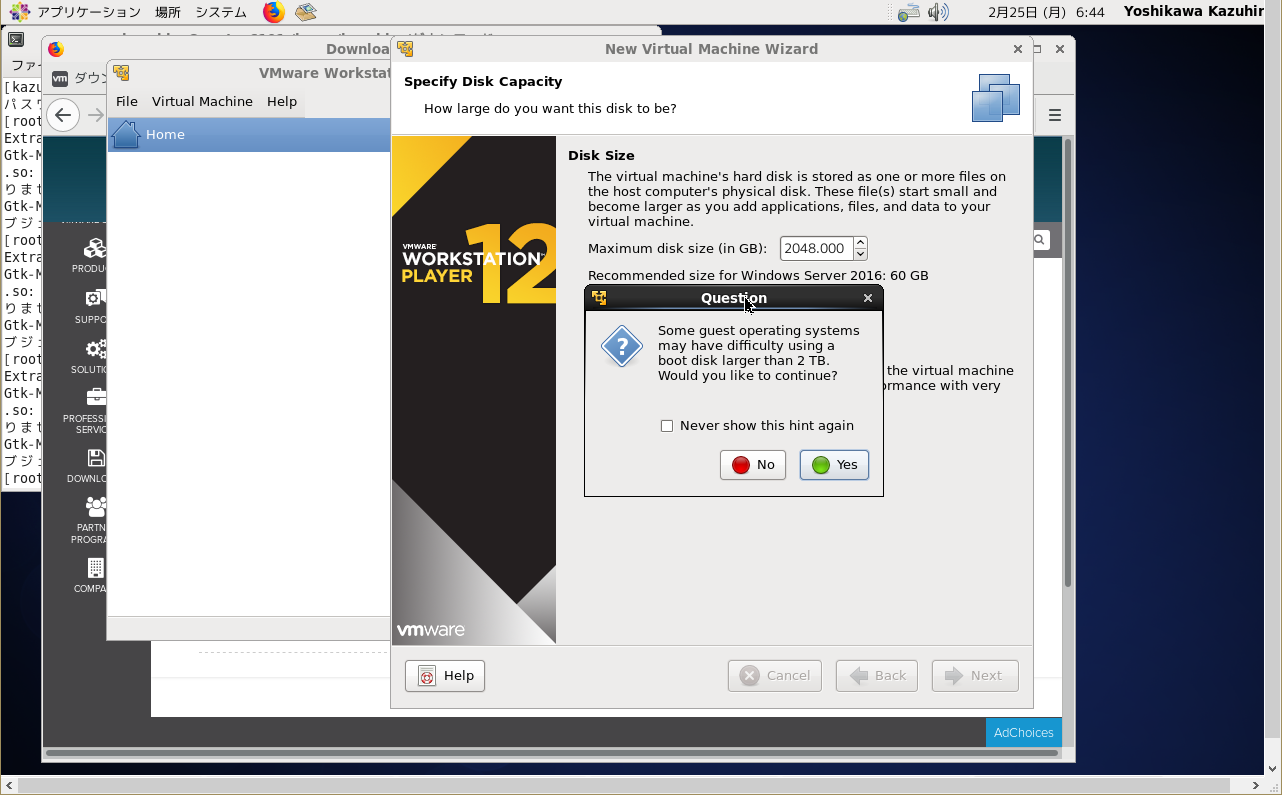The width and height of the screenshot is (1282, 795).
Task: Click the search magnifier icon on webpage
Action: point(1040,240)
